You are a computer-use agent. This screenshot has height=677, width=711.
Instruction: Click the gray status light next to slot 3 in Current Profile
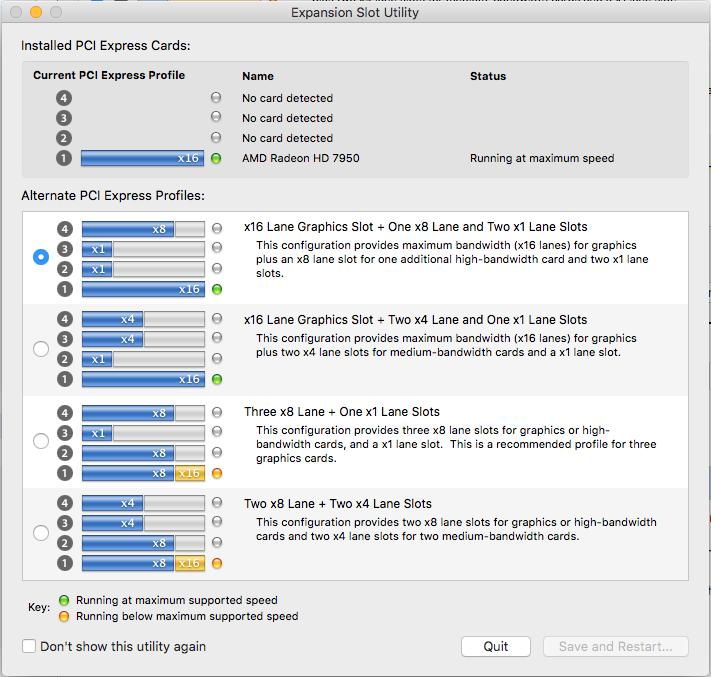click(x=216, y=117)
